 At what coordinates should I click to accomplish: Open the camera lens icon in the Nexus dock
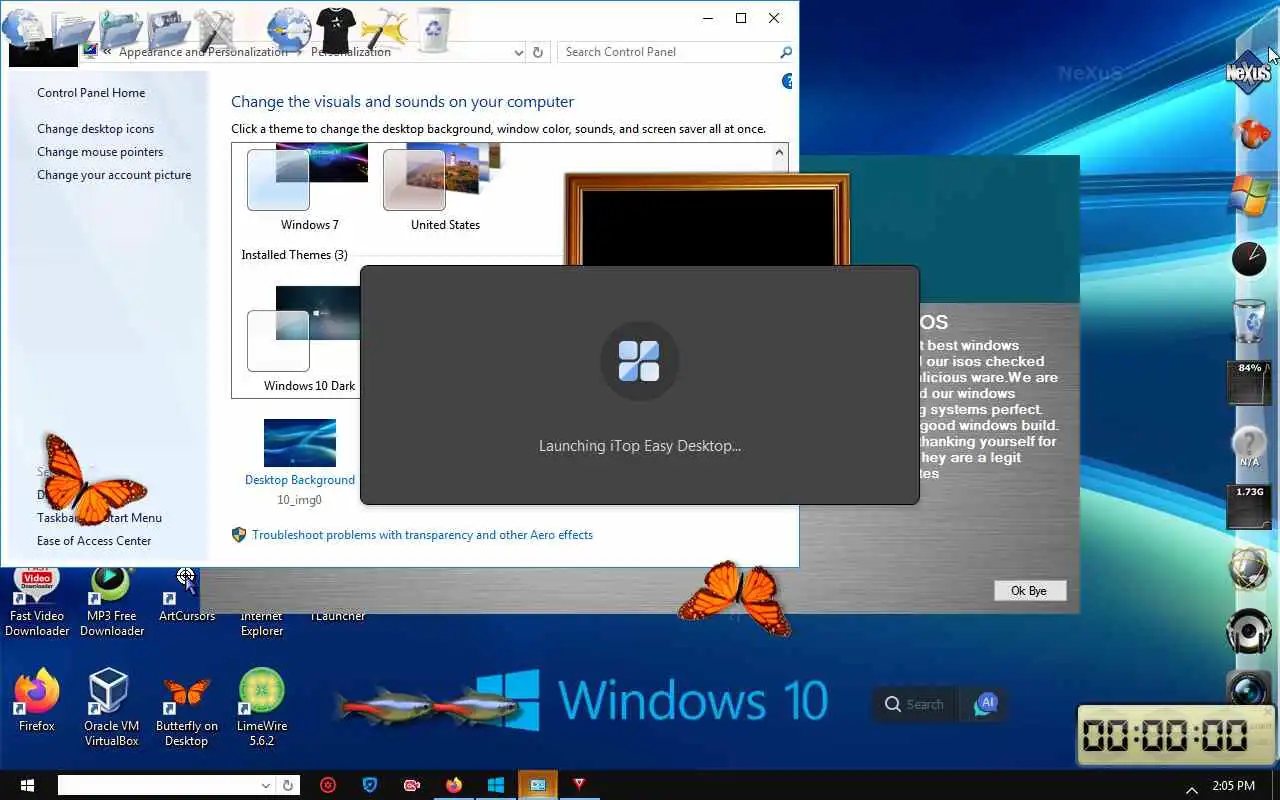[x=1249, y=688]
